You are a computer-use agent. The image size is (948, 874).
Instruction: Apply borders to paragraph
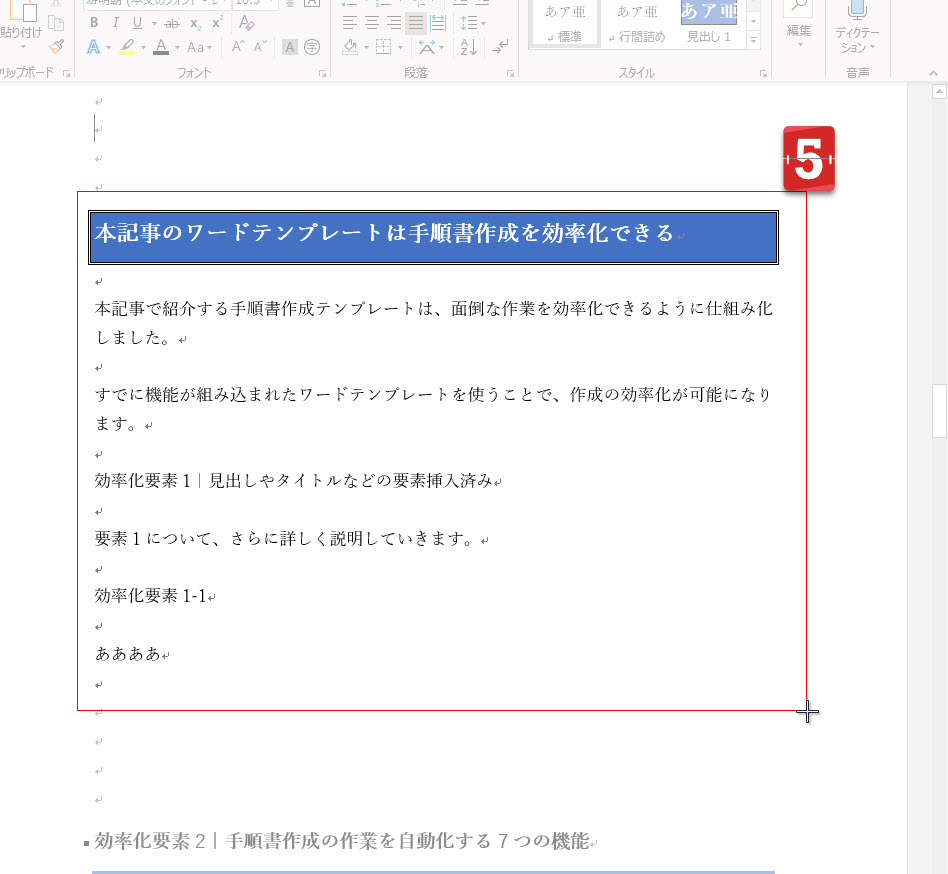click(x=383, y=47)
